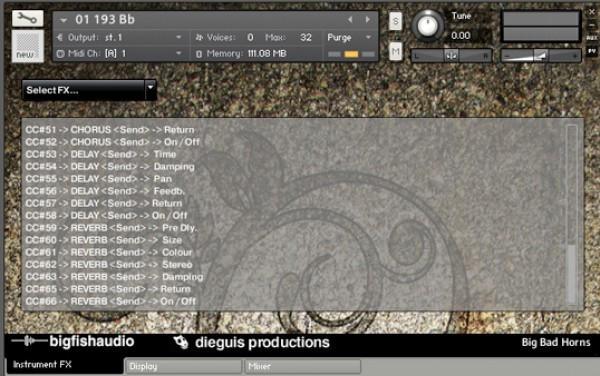Image resolution: width=600 pixels, height=376 pixels.
Task: Click the CC list vertical scrollbar
Action: coord(572,214)
